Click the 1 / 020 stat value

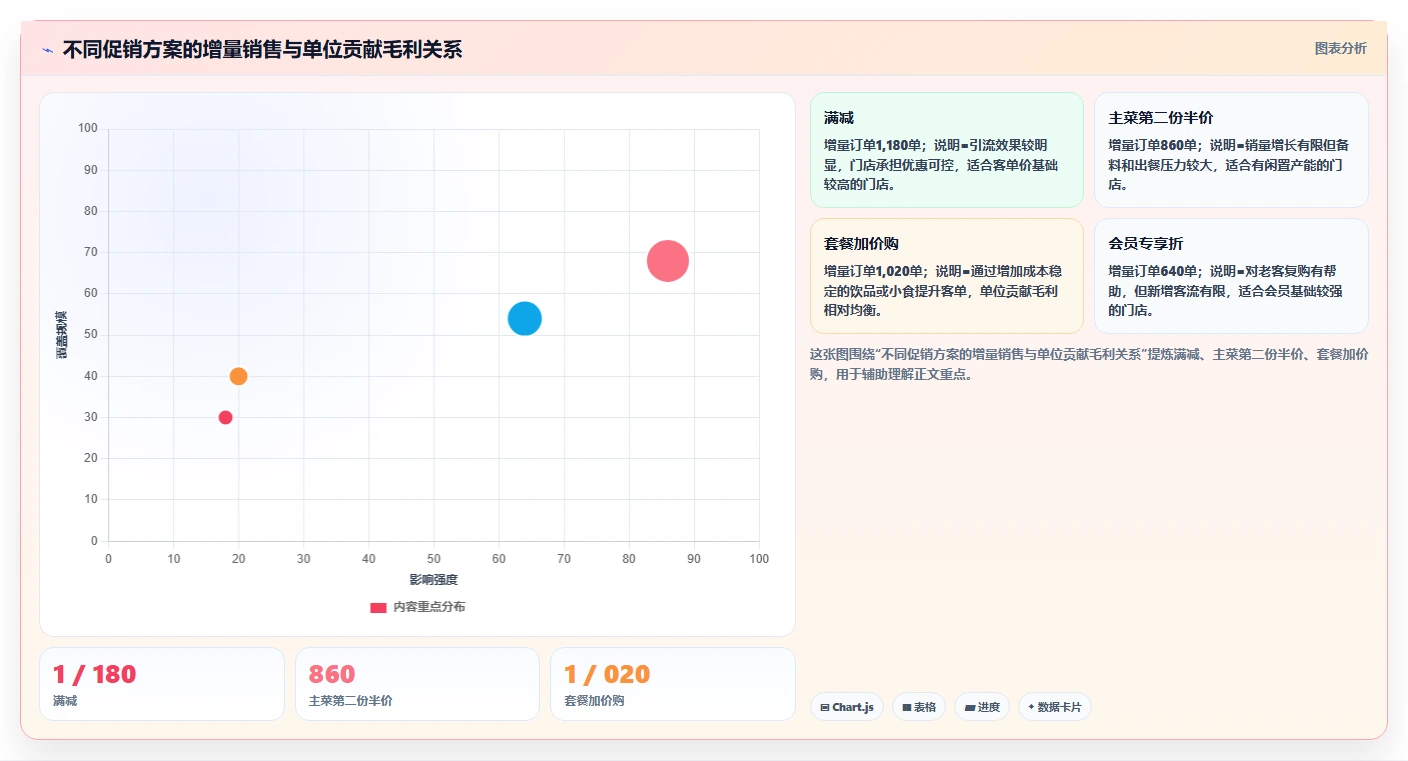(x=607, y=675)
